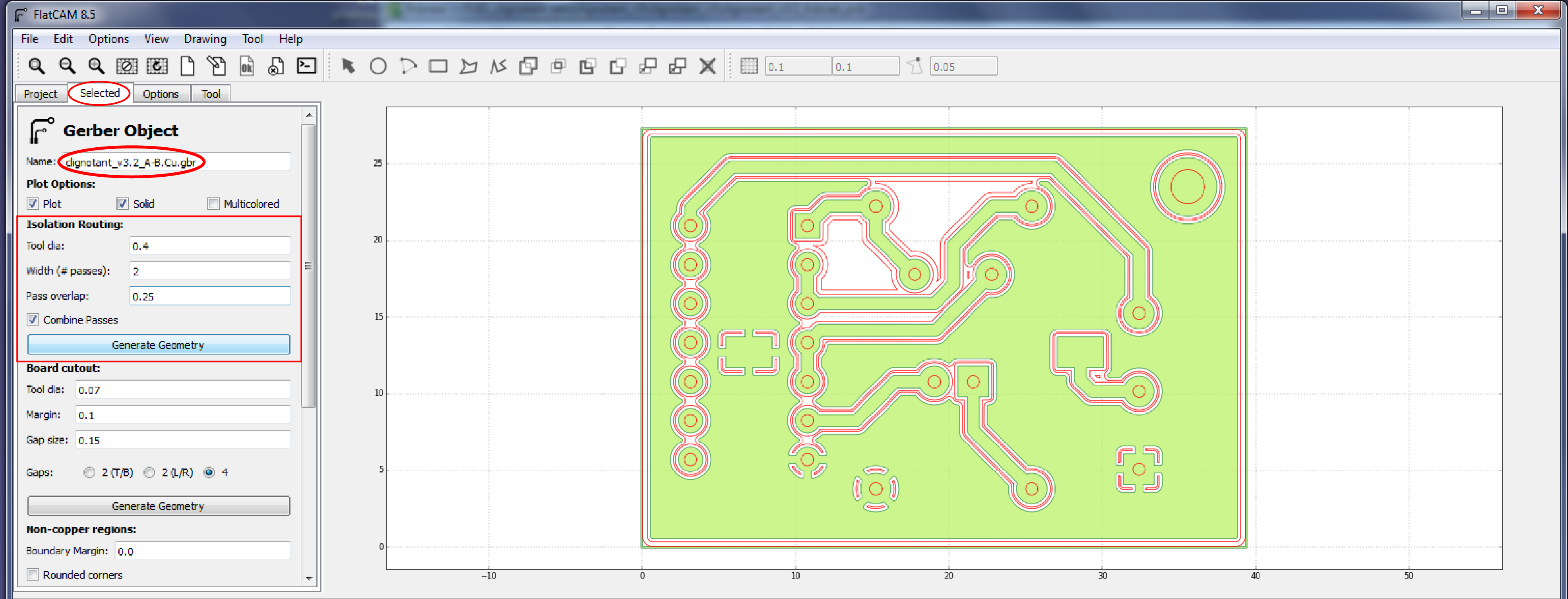Viewport: 1568px width, 599px height.
Task: Toggle the snap to grid icon
Action: click(x=749, y=66)
